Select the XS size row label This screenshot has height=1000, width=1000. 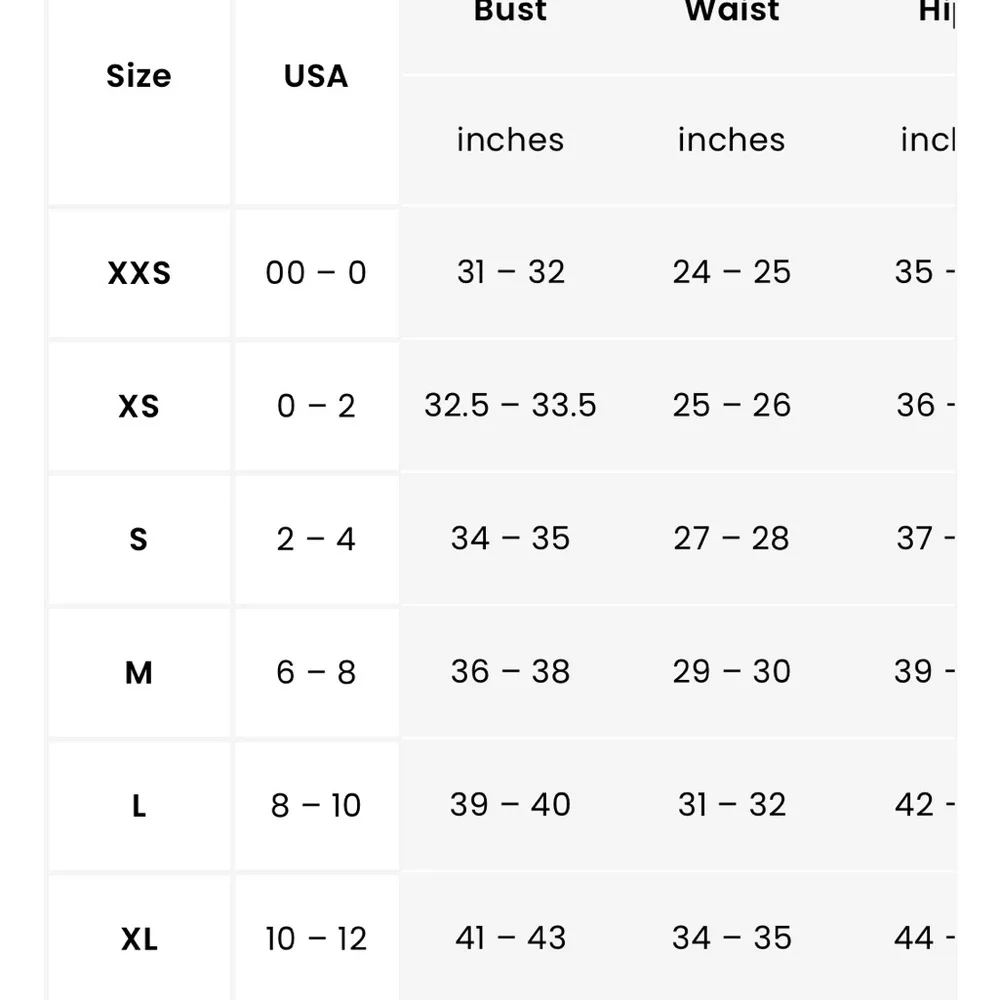(x=139, y=406)
